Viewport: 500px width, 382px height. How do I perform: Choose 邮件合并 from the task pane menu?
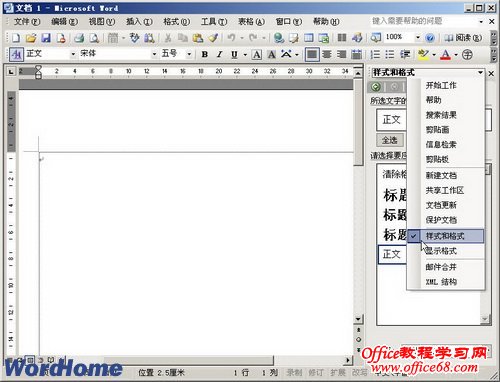(446, 267)
